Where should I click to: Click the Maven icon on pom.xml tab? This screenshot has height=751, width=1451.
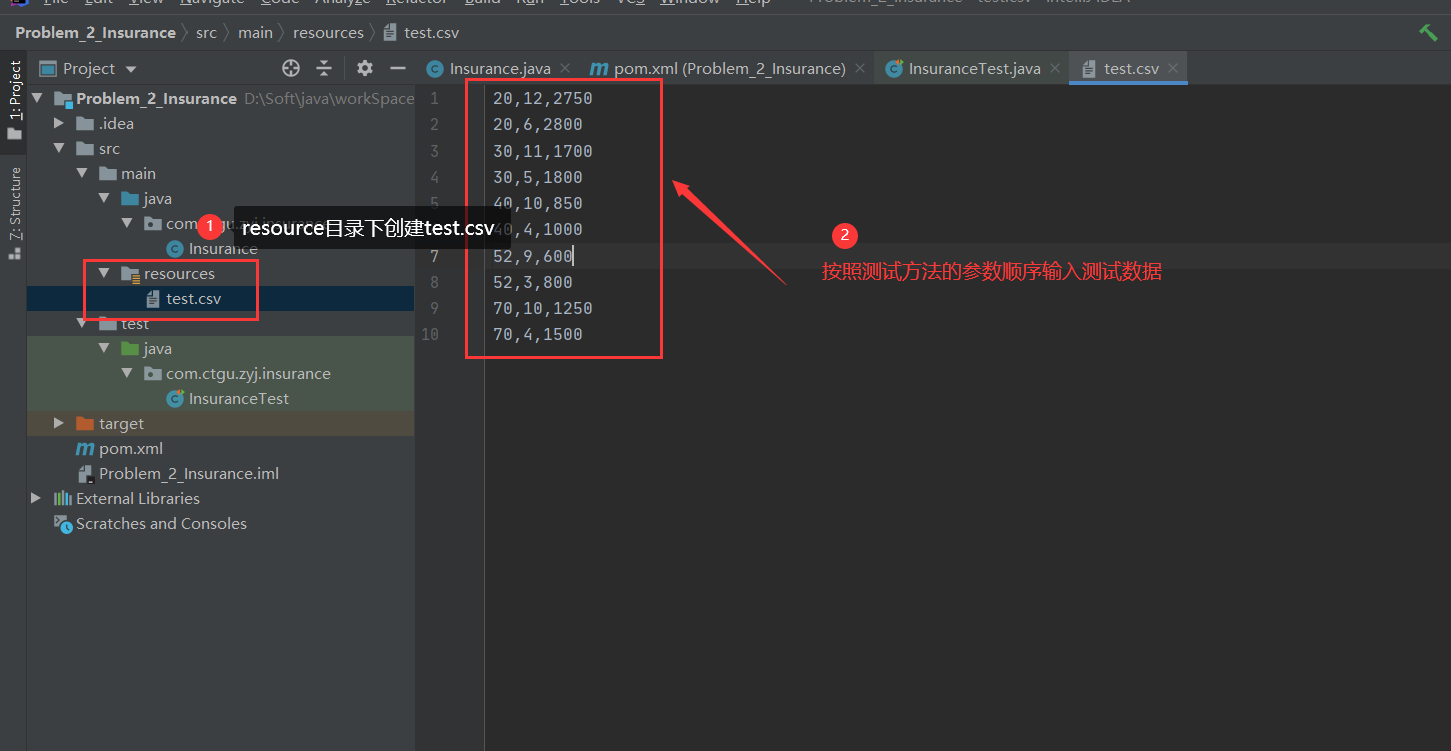point(599,68)
